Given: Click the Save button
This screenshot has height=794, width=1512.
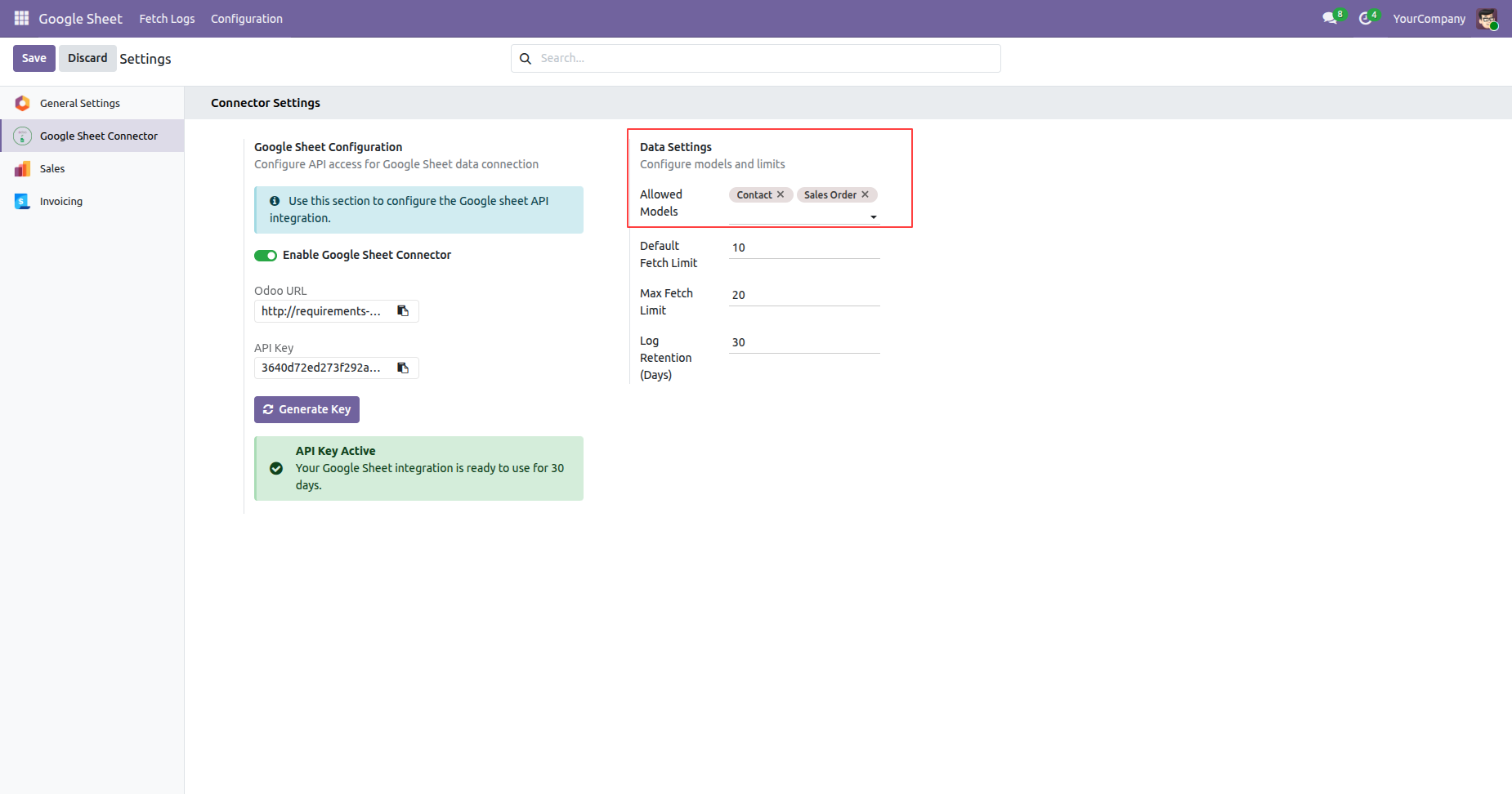Looking at the screenshot, I should click(x=34, y=58).
